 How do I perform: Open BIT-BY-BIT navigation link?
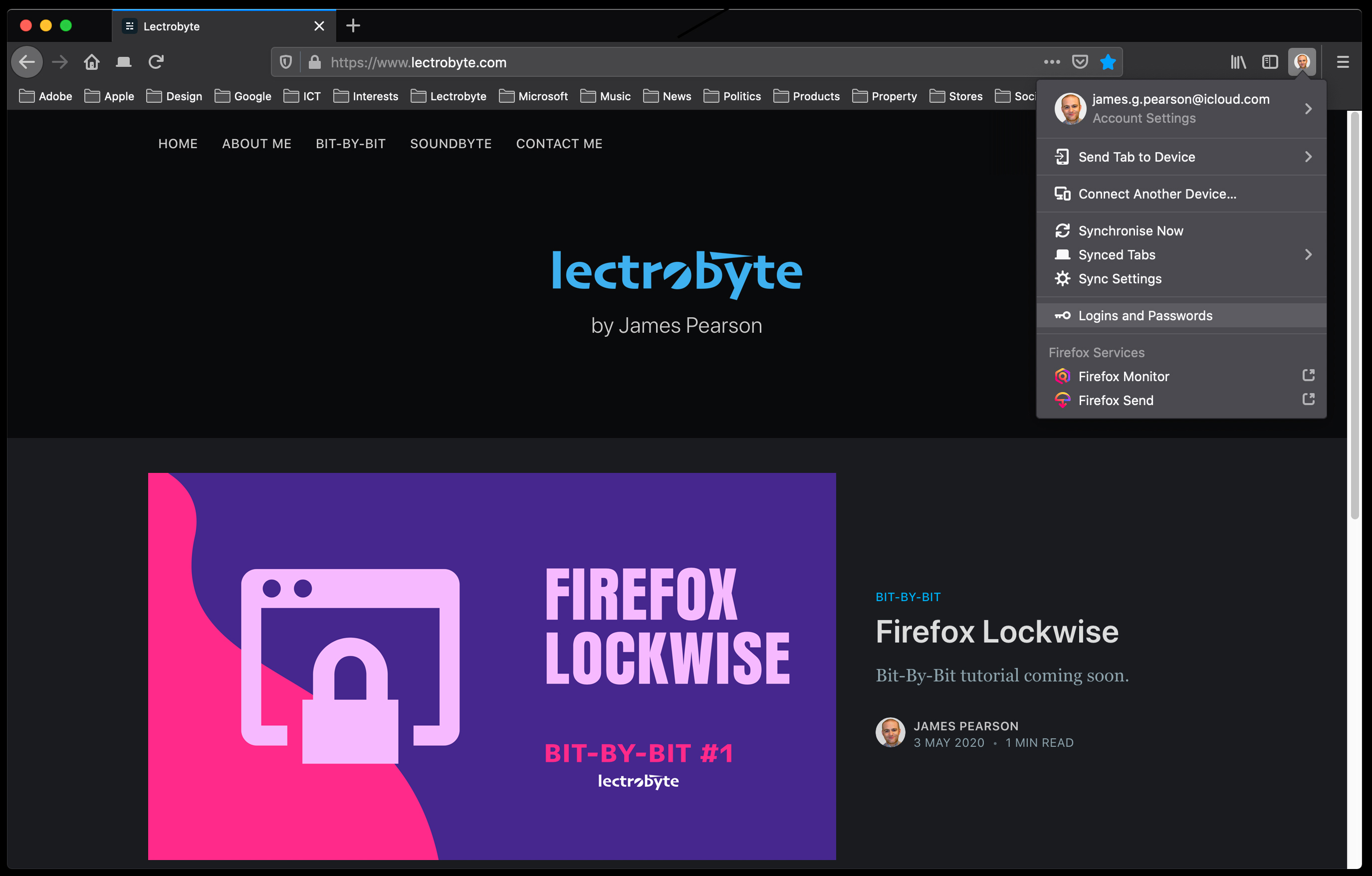point(351,144)
